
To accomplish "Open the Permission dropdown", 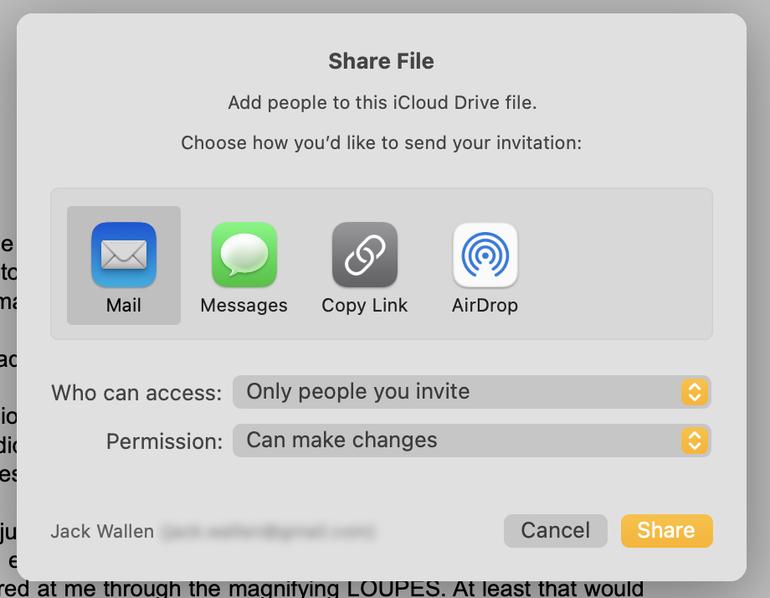I will (472, 440).
